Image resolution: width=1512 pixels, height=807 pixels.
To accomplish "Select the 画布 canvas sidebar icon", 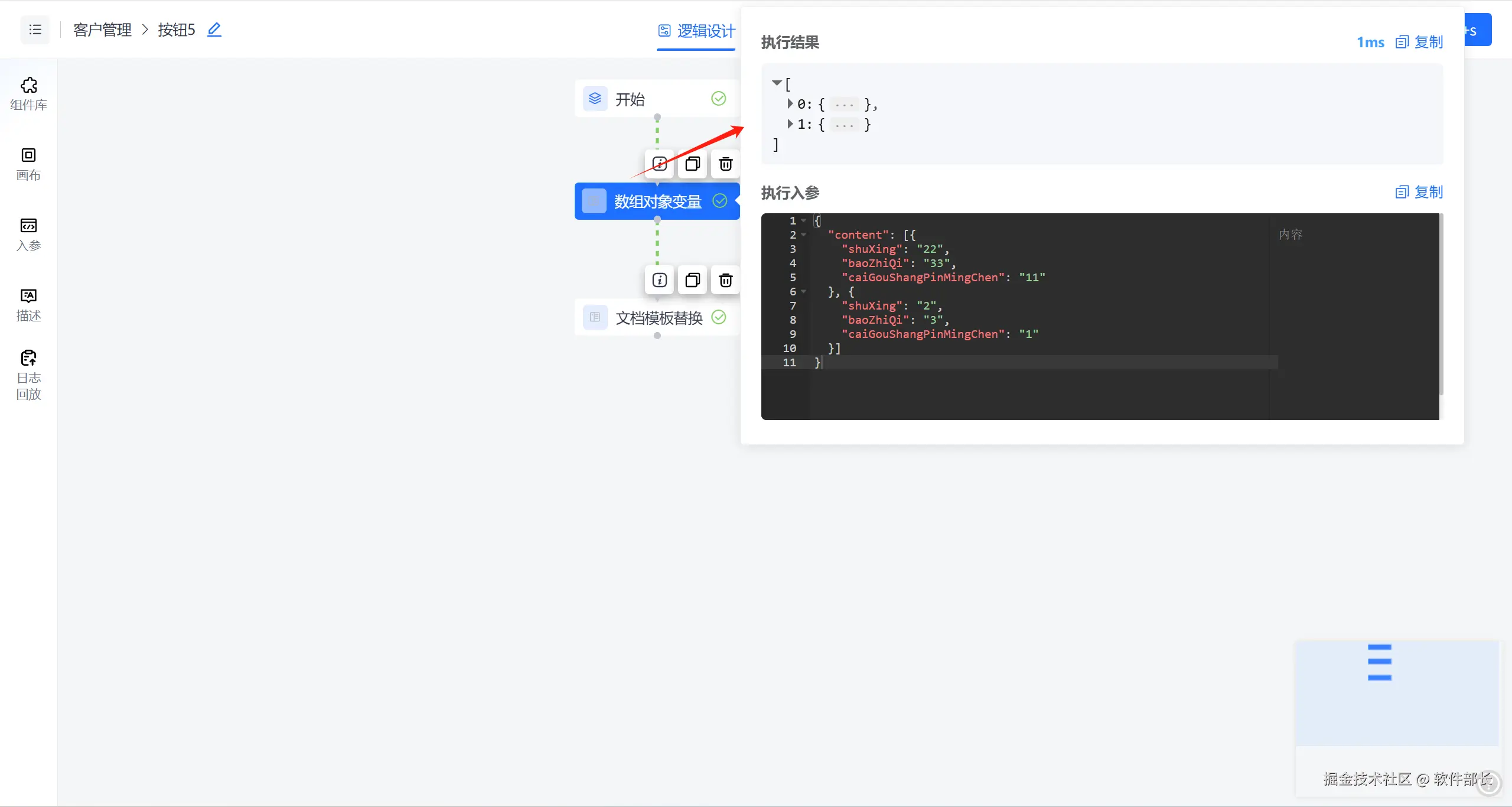I will tap(28, 164).
